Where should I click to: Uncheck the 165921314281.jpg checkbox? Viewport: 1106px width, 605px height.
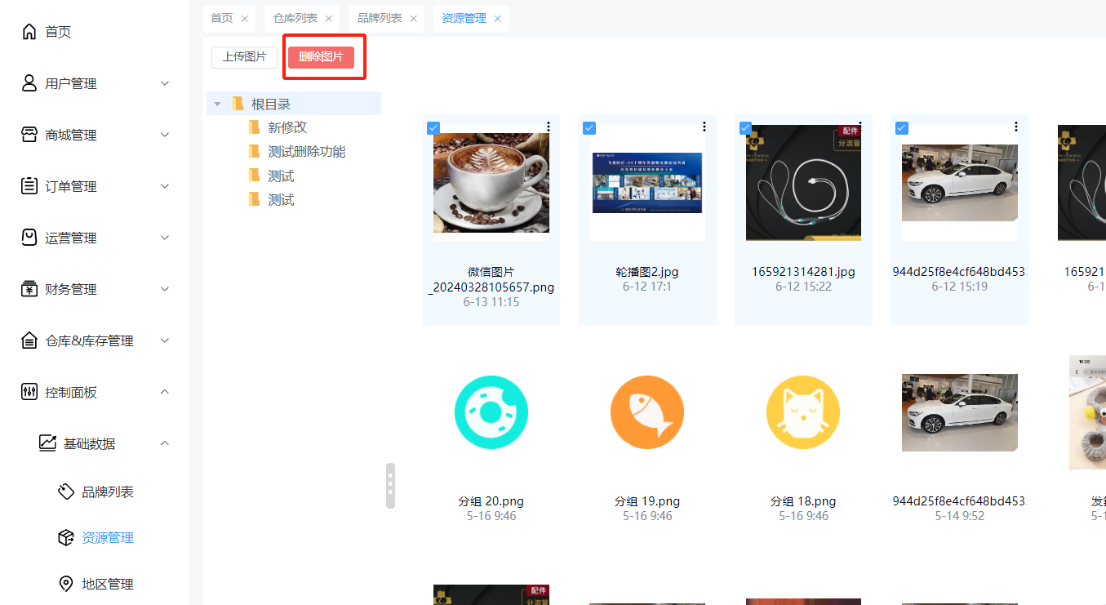(x=746, y=128)
